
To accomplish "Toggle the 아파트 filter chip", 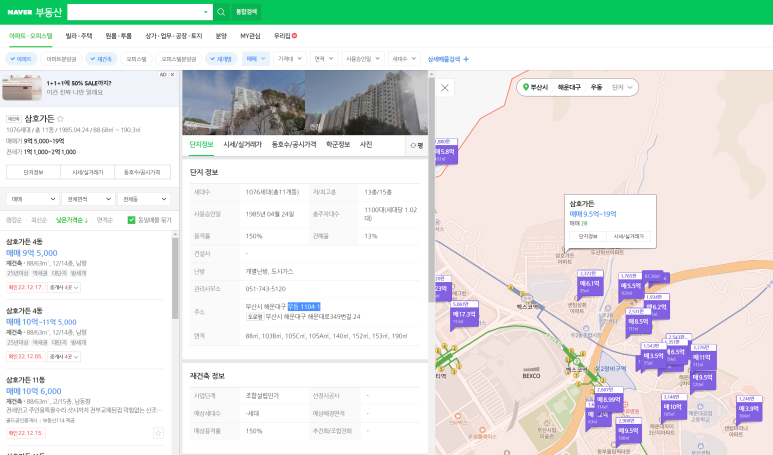I will [20, 59].
